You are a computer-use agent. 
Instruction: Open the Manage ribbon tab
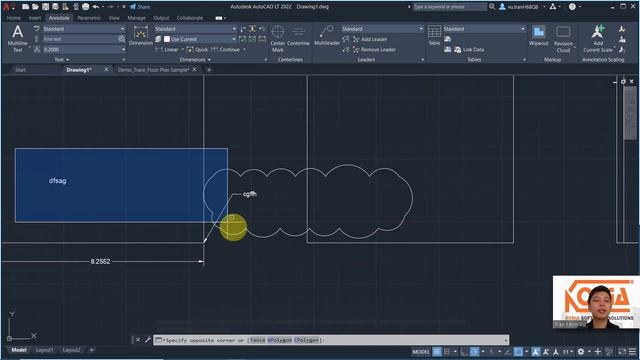pyautogui.click(x=136, y=18)
